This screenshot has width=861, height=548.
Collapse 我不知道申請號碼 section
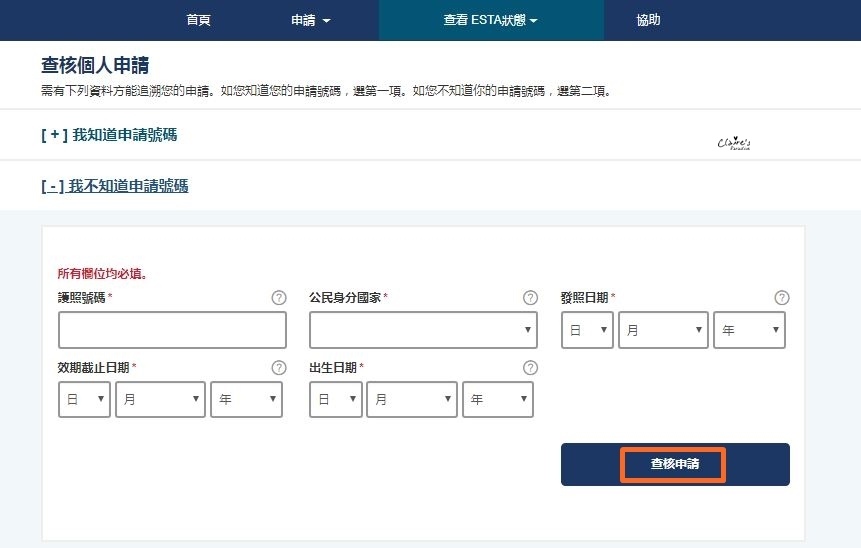[114, 185]
